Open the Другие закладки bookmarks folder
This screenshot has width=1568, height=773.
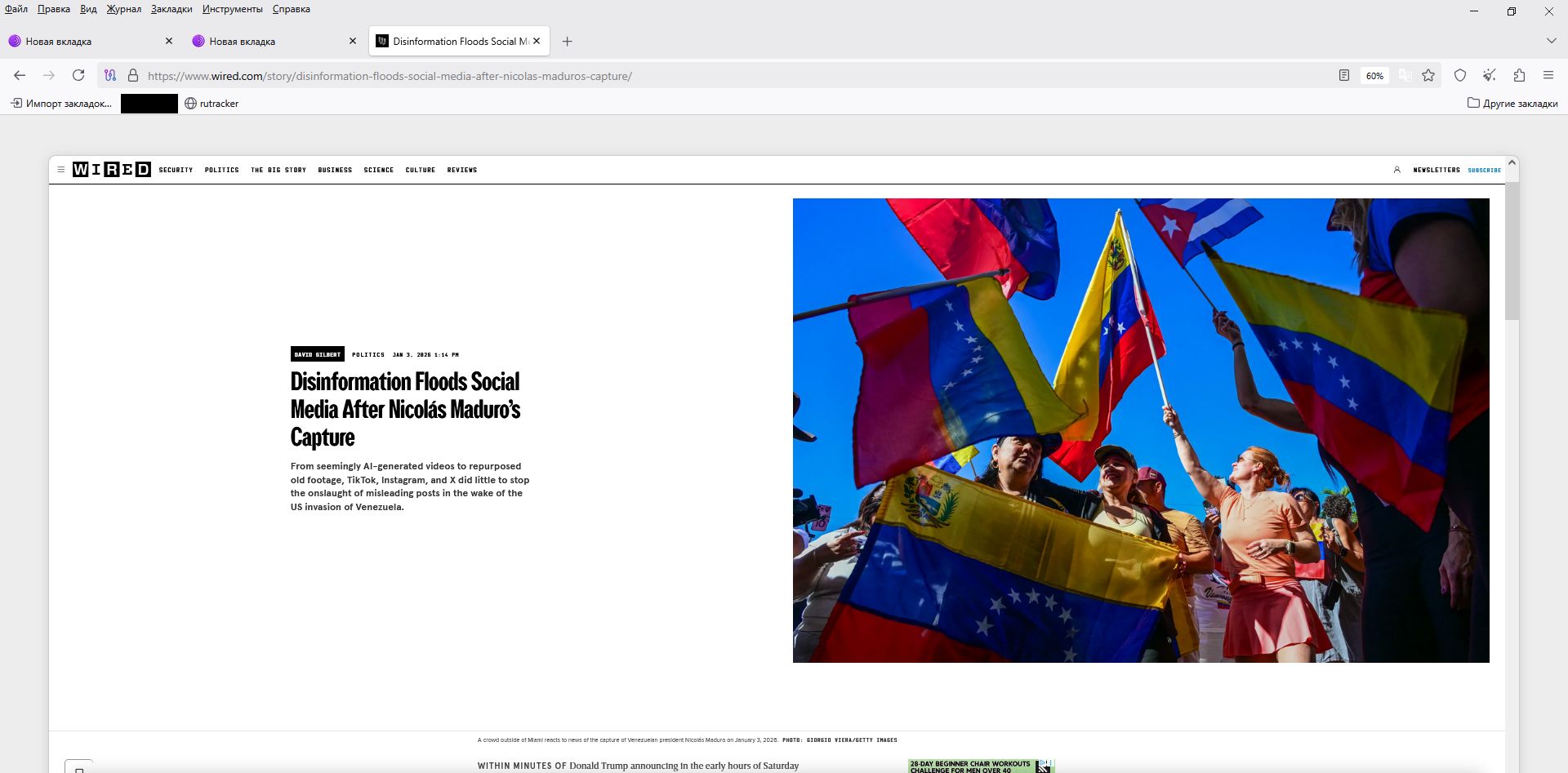click(x=1512, y=104)
